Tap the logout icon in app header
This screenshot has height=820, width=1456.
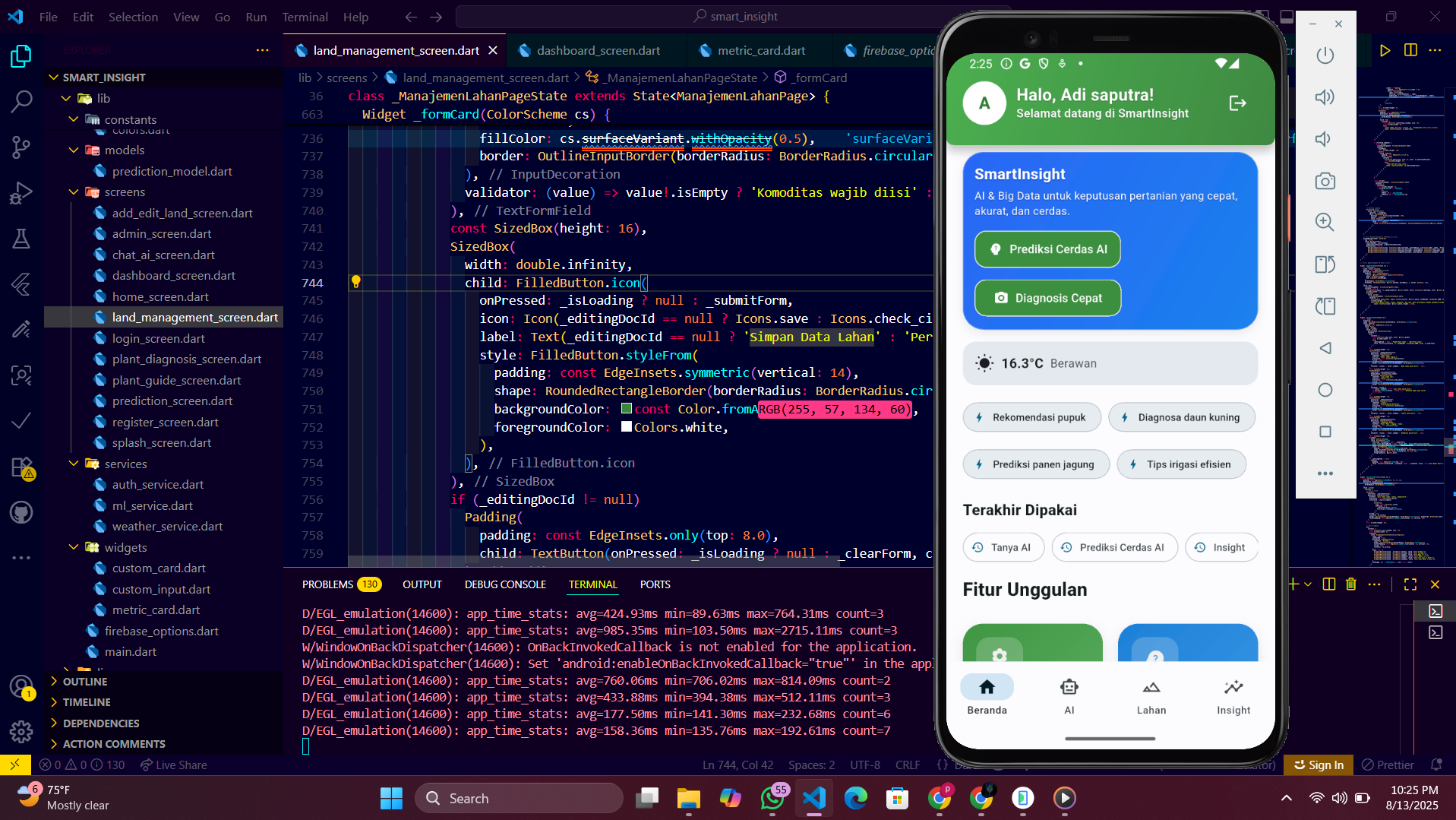tap(1237, 103)
